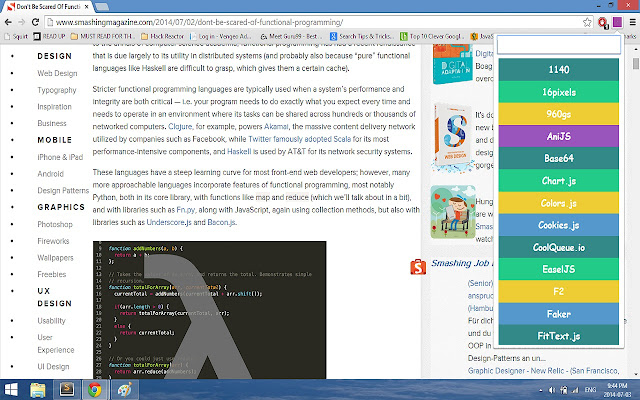The width and height of the screenshot is (640, 400).
Task: Click the extension popup search field
Action: coord(559,44)
